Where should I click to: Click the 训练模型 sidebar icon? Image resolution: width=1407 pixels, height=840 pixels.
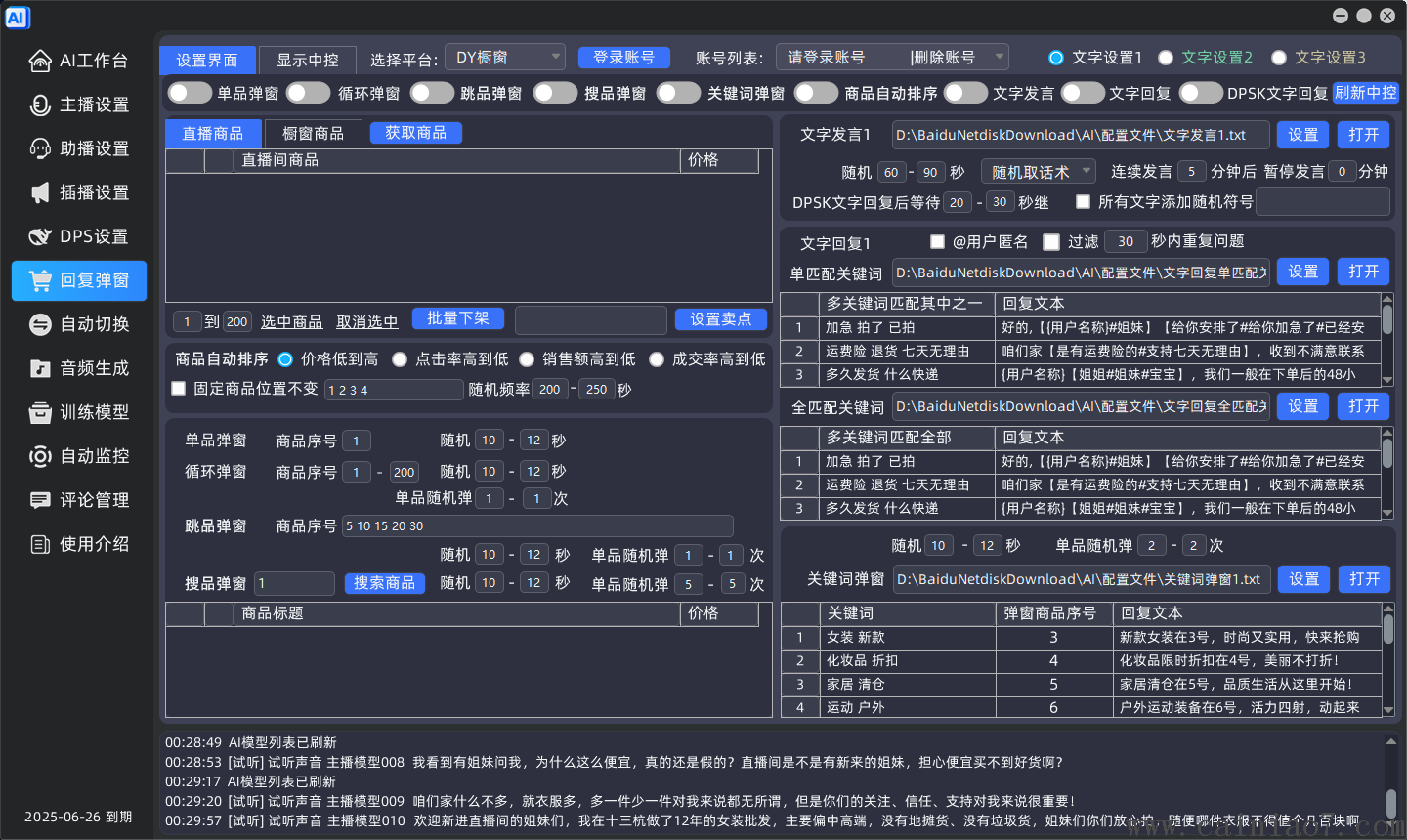(x=78, y=411)
